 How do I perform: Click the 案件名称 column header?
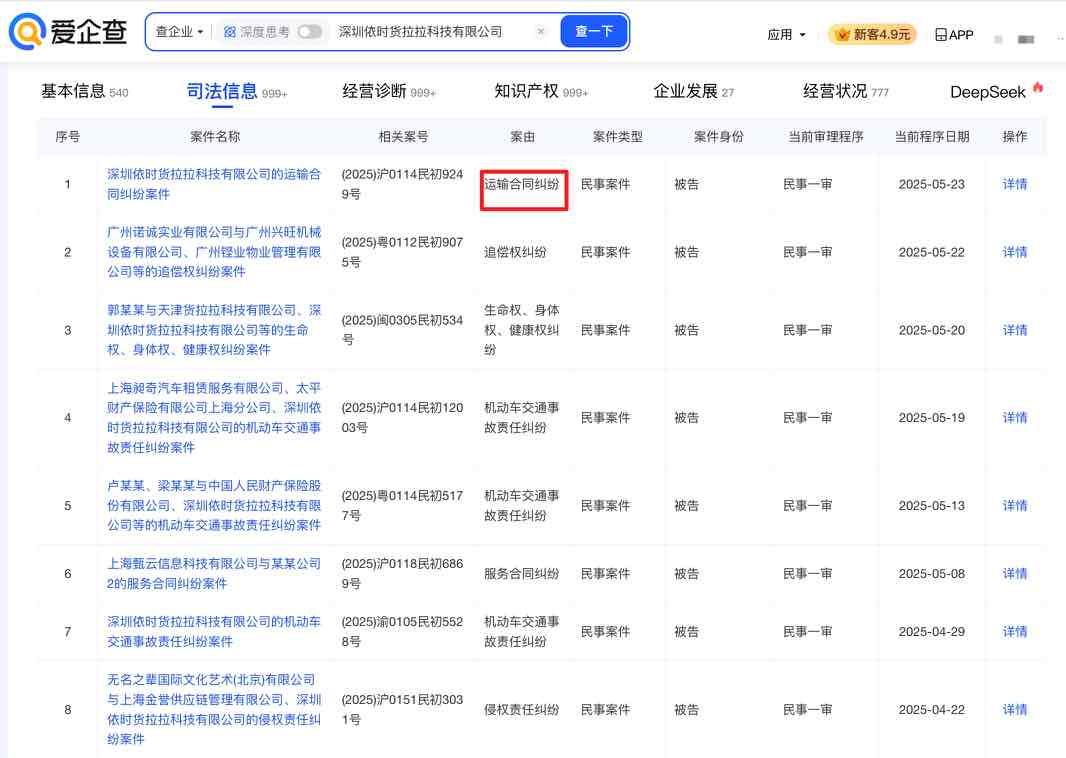(x=215, y=137)
